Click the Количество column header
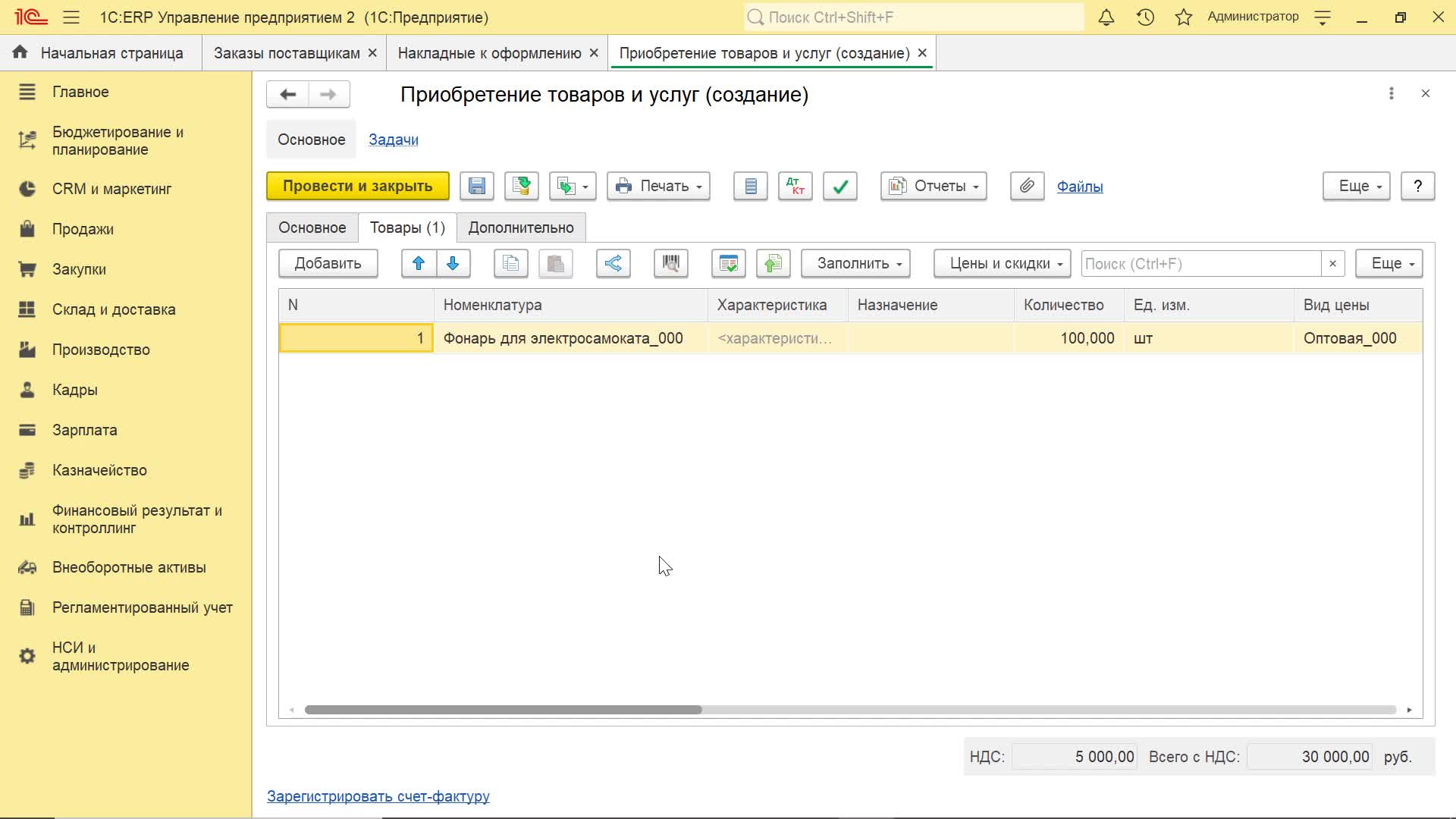 1069,305
